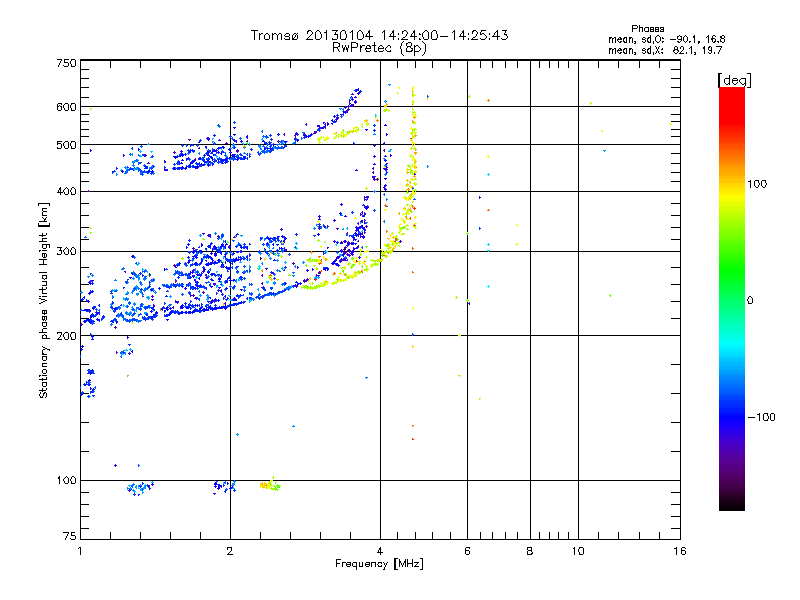Image resolution: width=800 pixels, height=600 pixels.
Task: Click y-axis tick label '300'
Action: pos(66,252)
